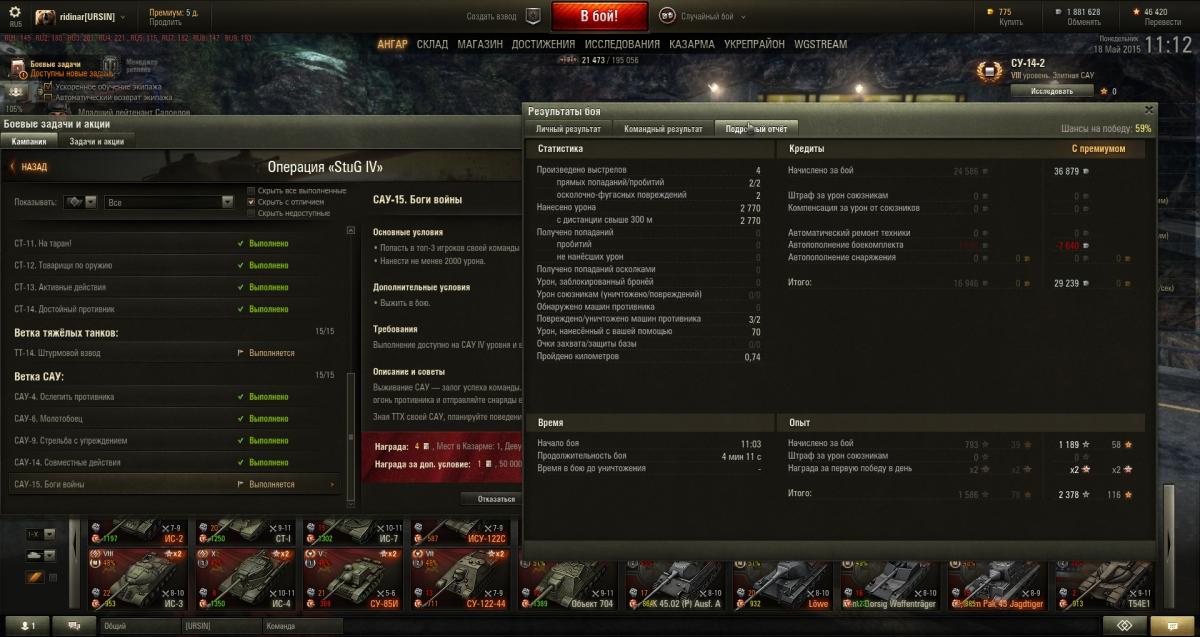Open the tank type filter dropdown
The image size is (1200, 637).
point(41,554)
